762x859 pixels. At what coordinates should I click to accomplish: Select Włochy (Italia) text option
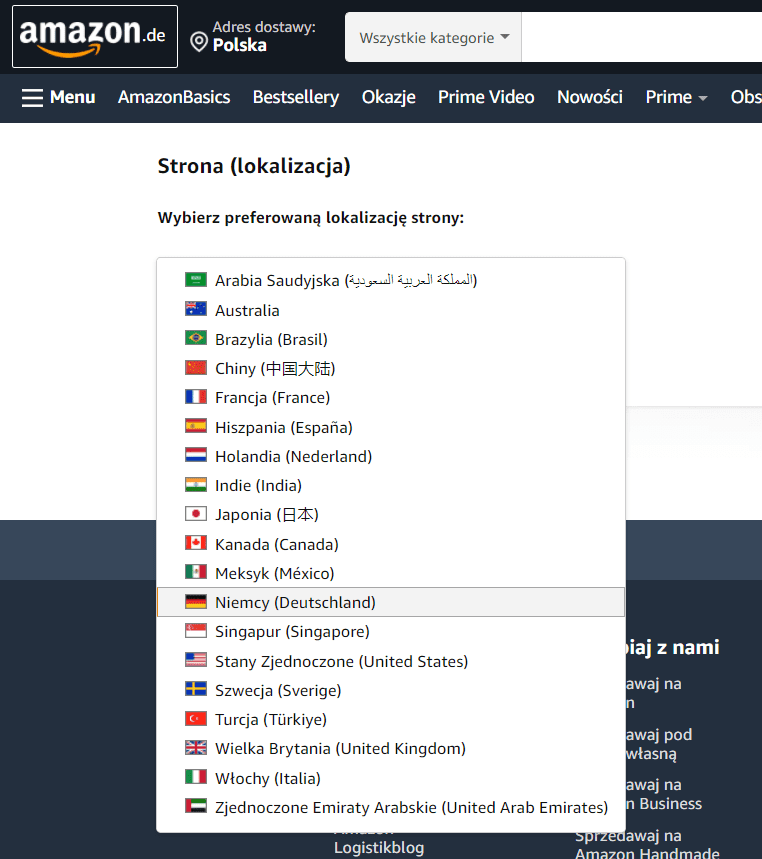click(x=268, y=778)
